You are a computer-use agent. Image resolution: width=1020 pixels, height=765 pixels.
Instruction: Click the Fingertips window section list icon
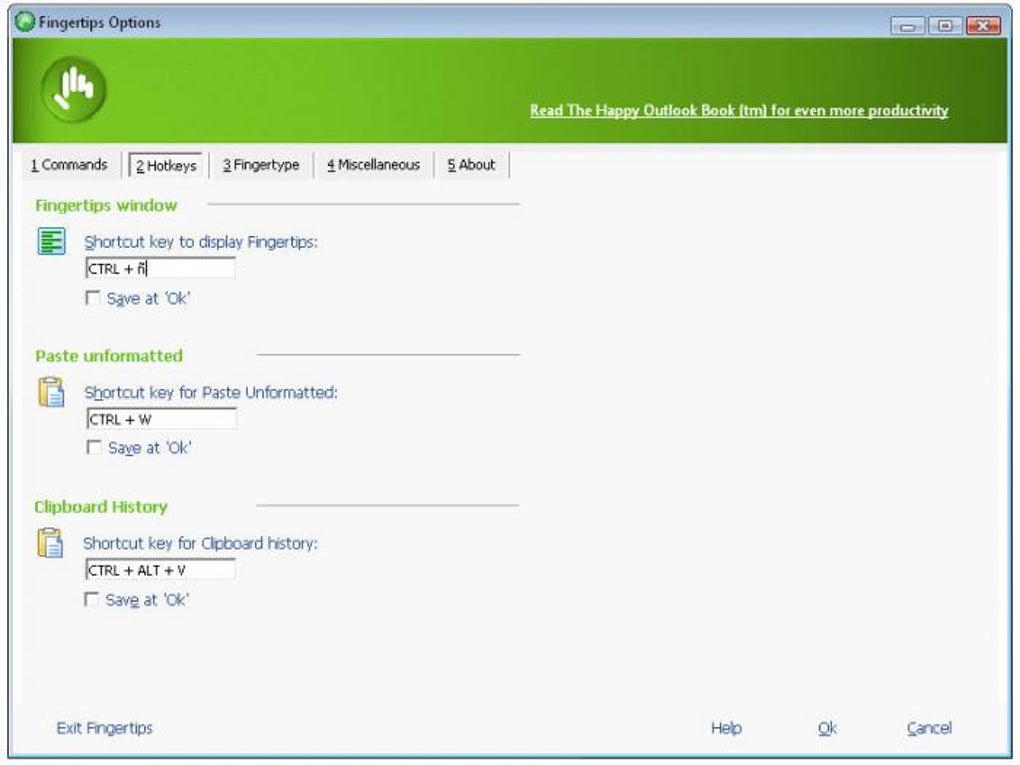click(x=51, y=241)
